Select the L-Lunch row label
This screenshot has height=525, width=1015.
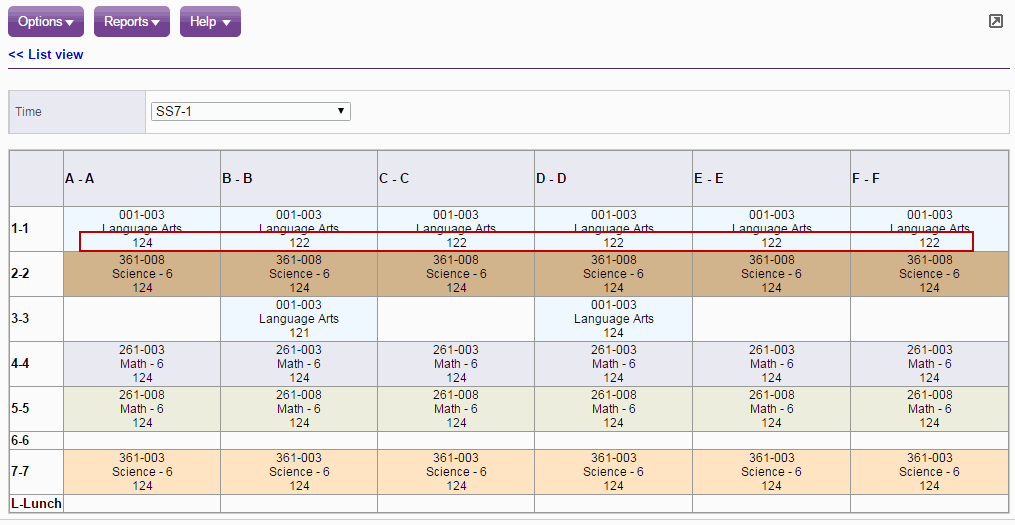point(36,504)
